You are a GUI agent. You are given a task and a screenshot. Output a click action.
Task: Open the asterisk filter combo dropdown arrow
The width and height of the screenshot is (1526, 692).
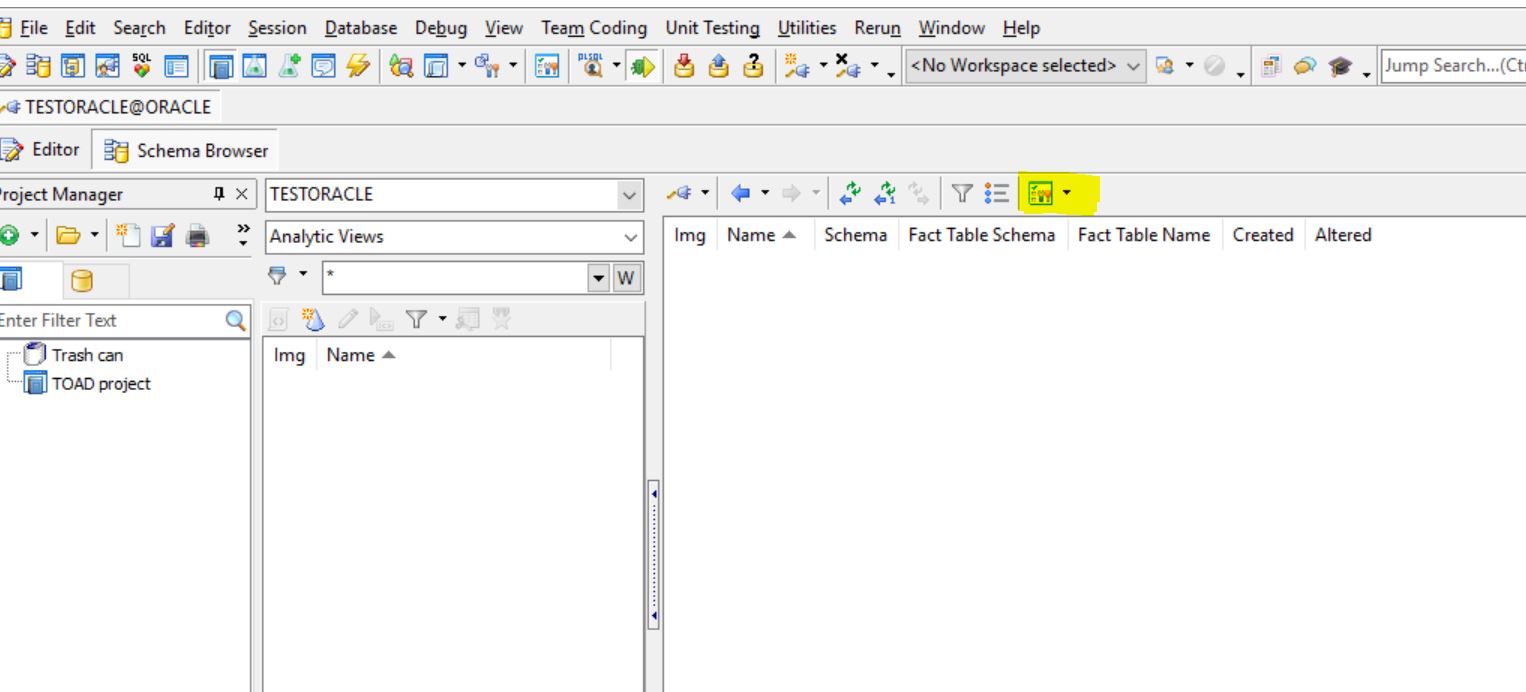tap(598, 277)
